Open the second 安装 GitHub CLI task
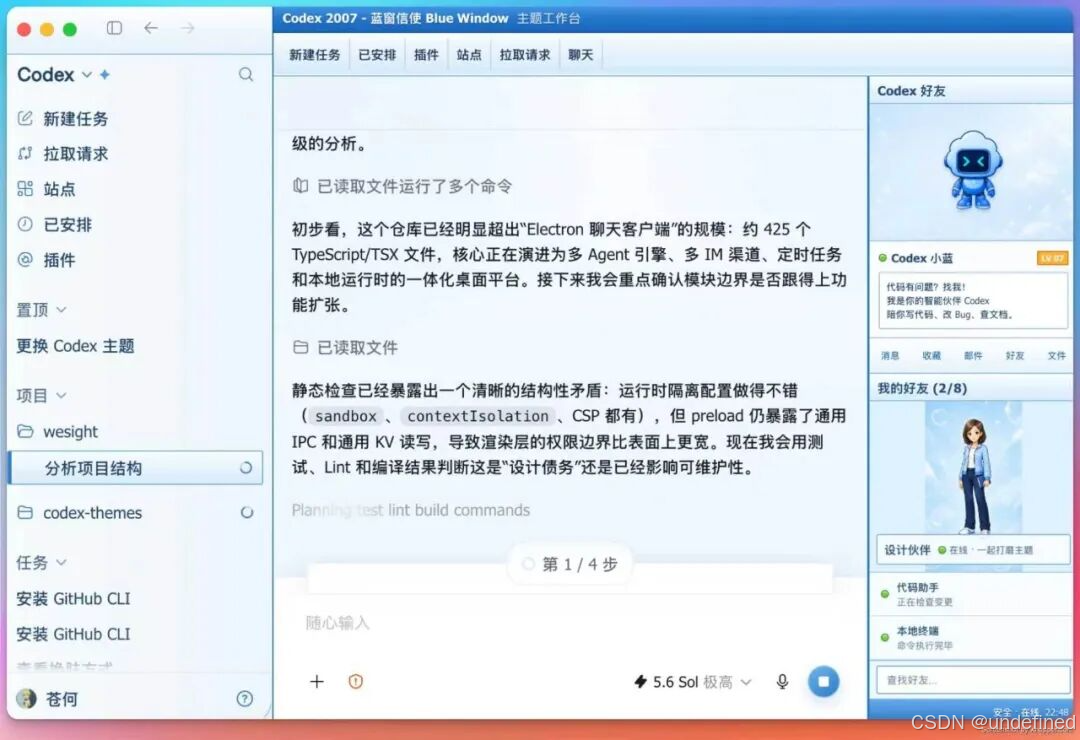Viewport: 1080px width, 740px height. point(73,634)
